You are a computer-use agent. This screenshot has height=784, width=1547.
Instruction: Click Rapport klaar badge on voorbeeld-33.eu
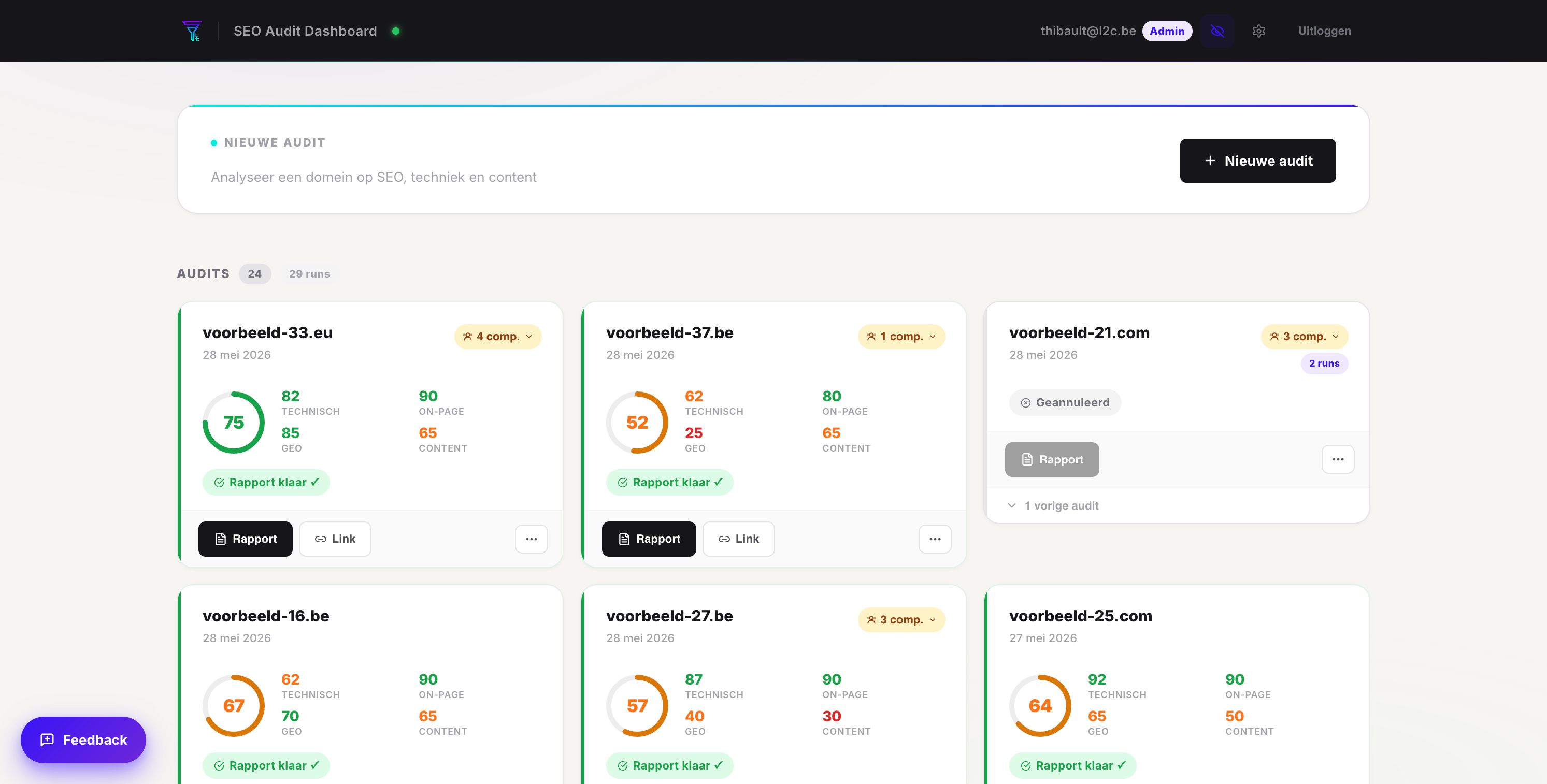(266, 482)
